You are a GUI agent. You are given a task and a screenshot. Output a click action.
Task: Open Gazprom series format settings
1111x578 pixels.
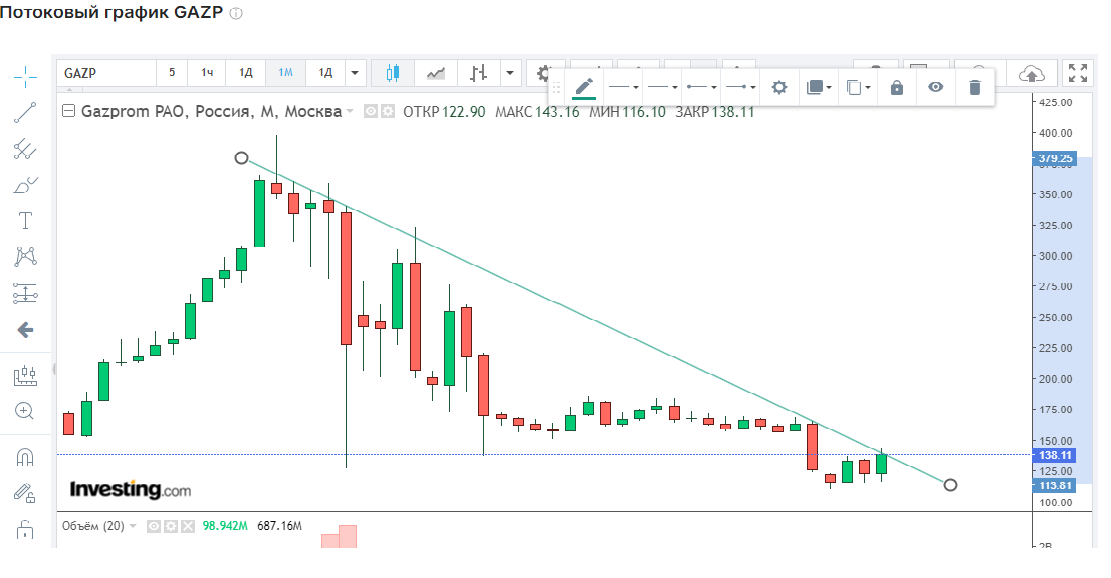pyautogui.click(x=388, y=111)
